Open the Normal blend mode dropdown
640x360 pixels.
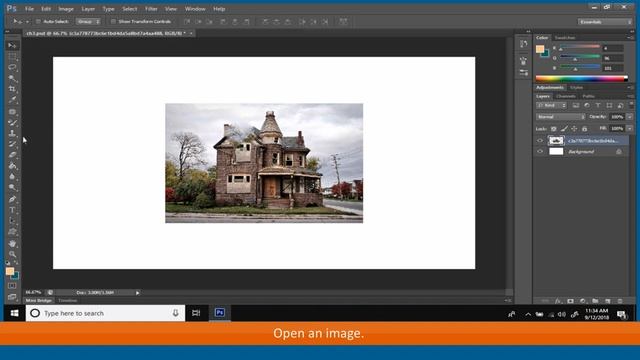point(560,117)
